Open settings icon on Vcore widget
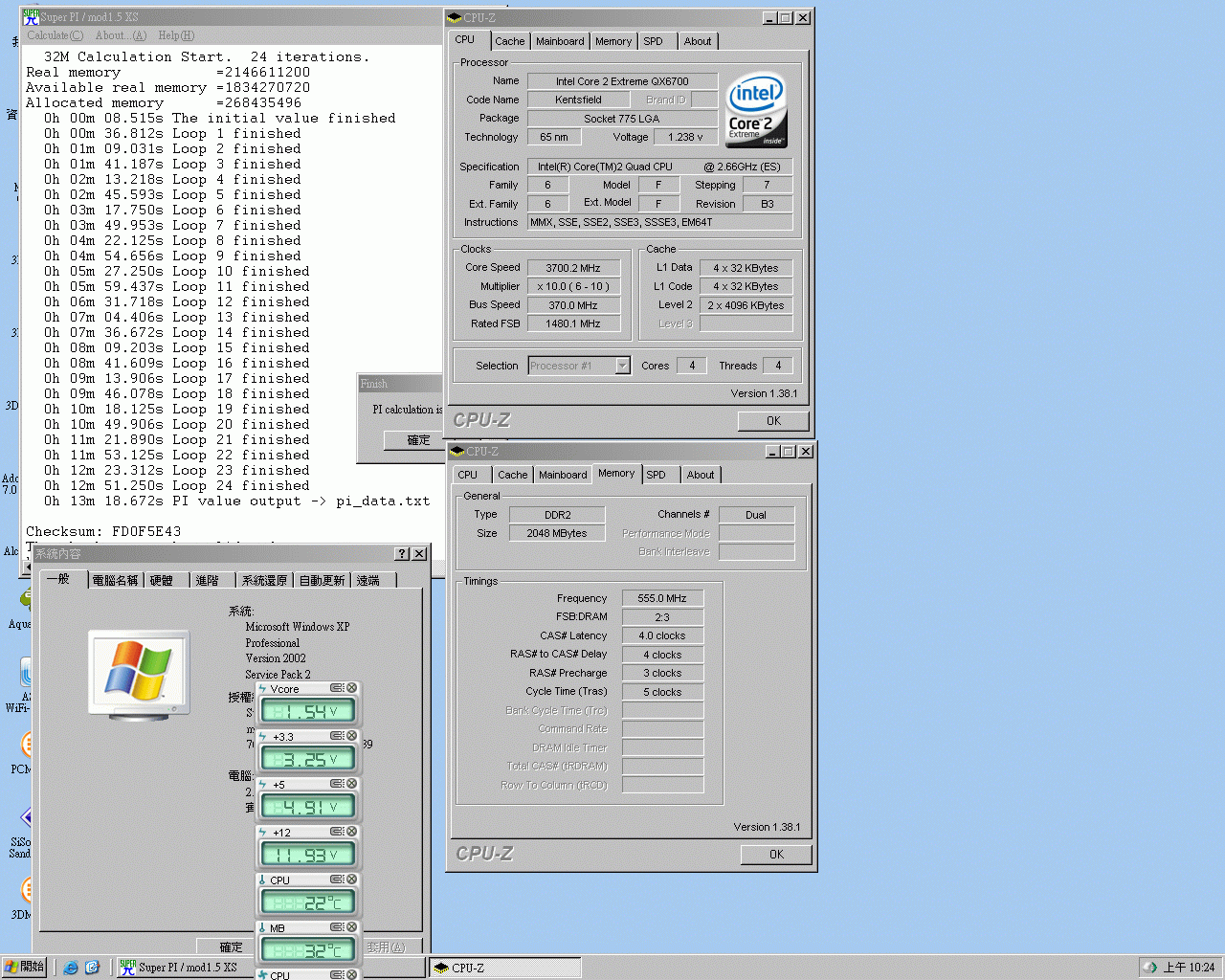This screenshot has width=1225, height=980. [337, 688]
